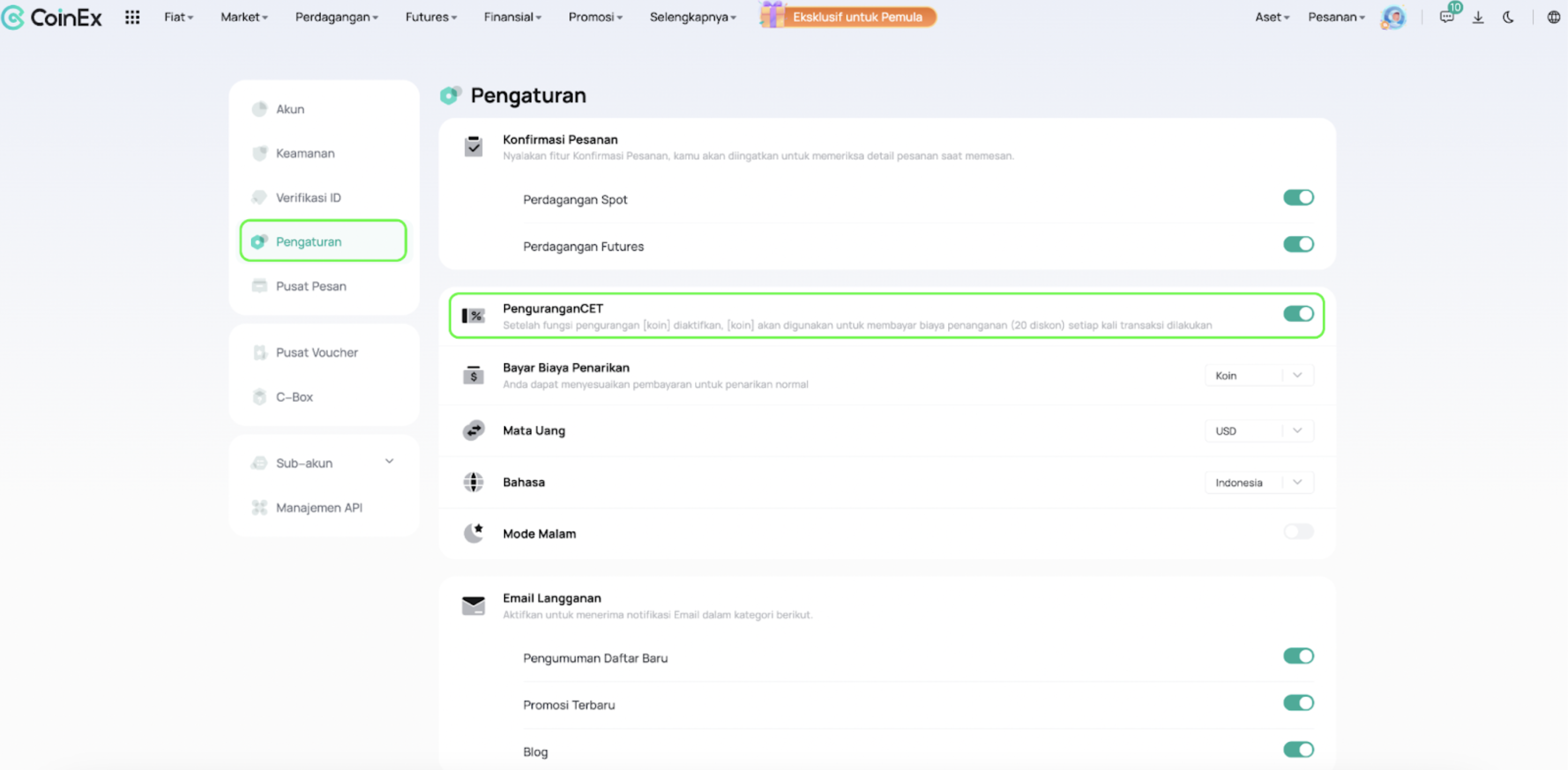Viewport: 1568px width, 770px height.
Task: Go to Pusat Voucher page
Action: (317, 353)
